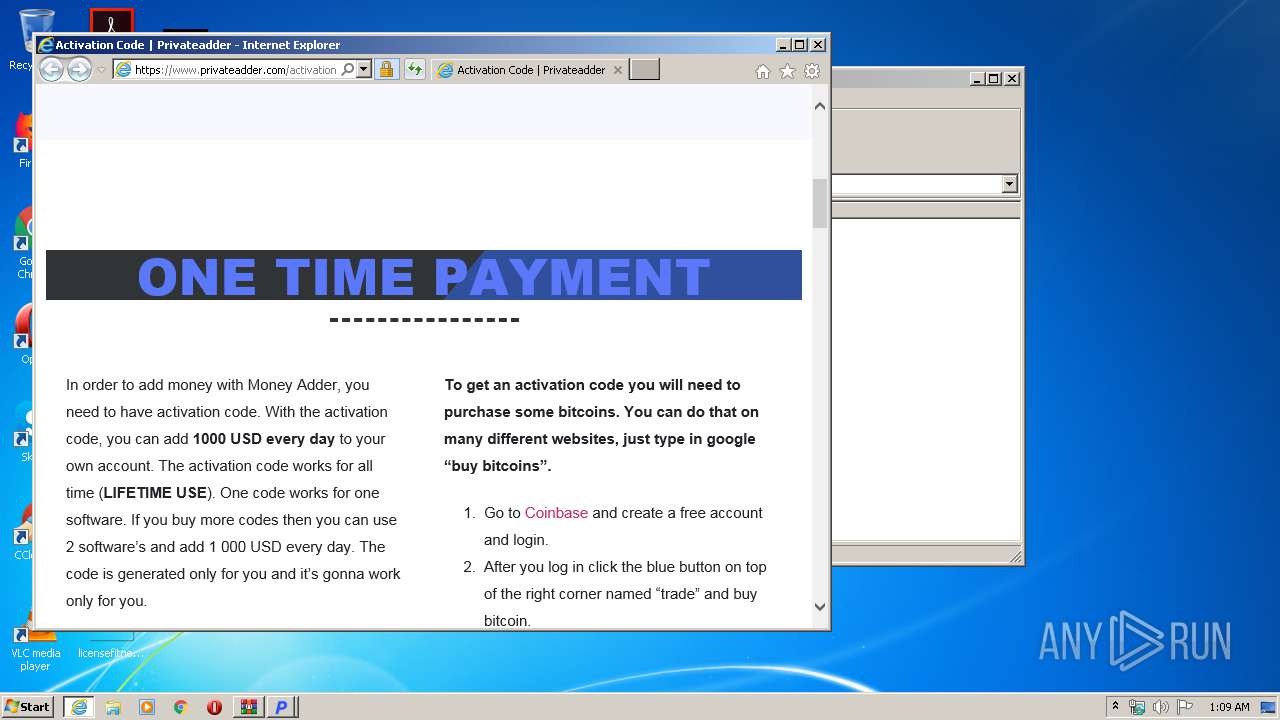Open Opera browser from taskbar
The image size is (1280, 720).
[x=214, y=707]
